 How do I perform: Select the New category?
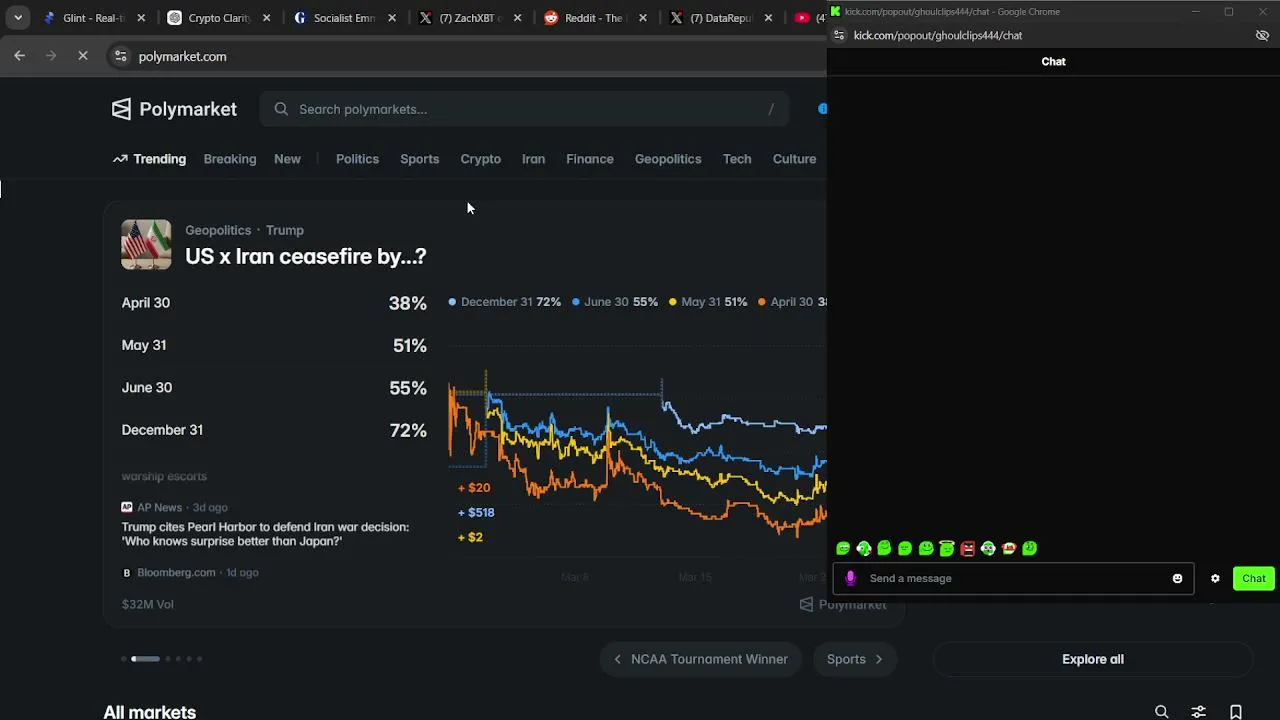click(x=287, y=159)
